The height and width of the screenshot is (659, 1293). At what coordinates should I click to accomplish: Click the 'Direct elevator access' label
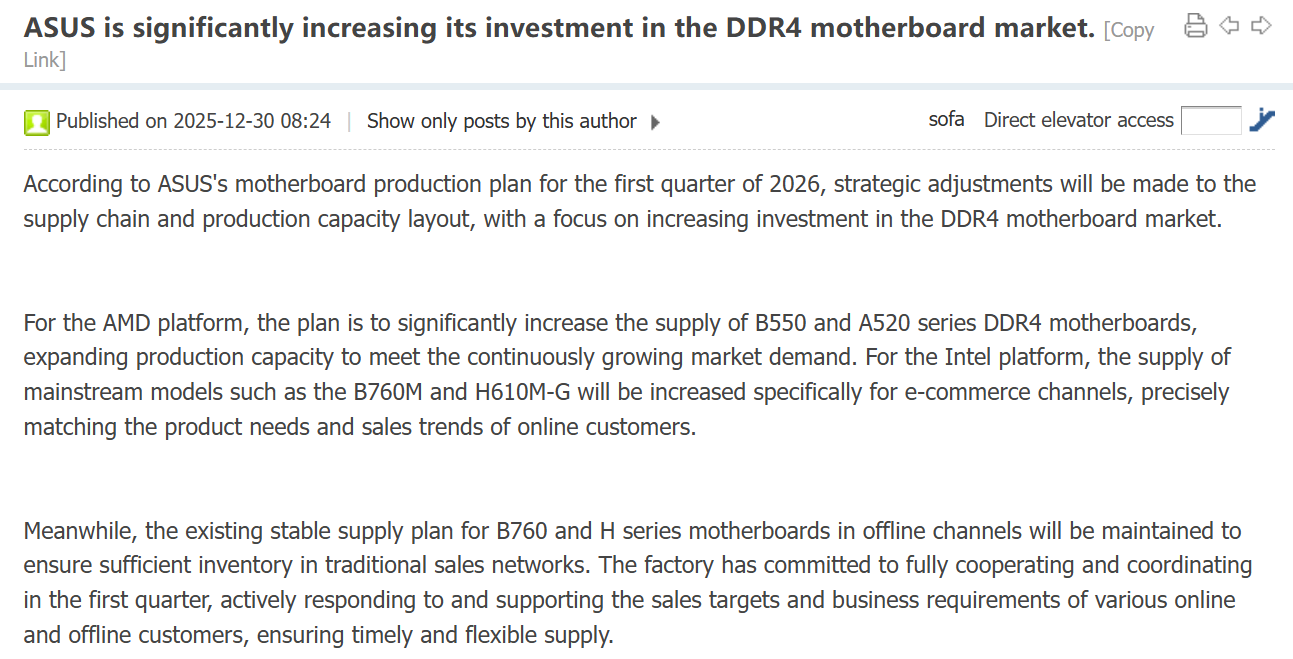point(1078,121)
